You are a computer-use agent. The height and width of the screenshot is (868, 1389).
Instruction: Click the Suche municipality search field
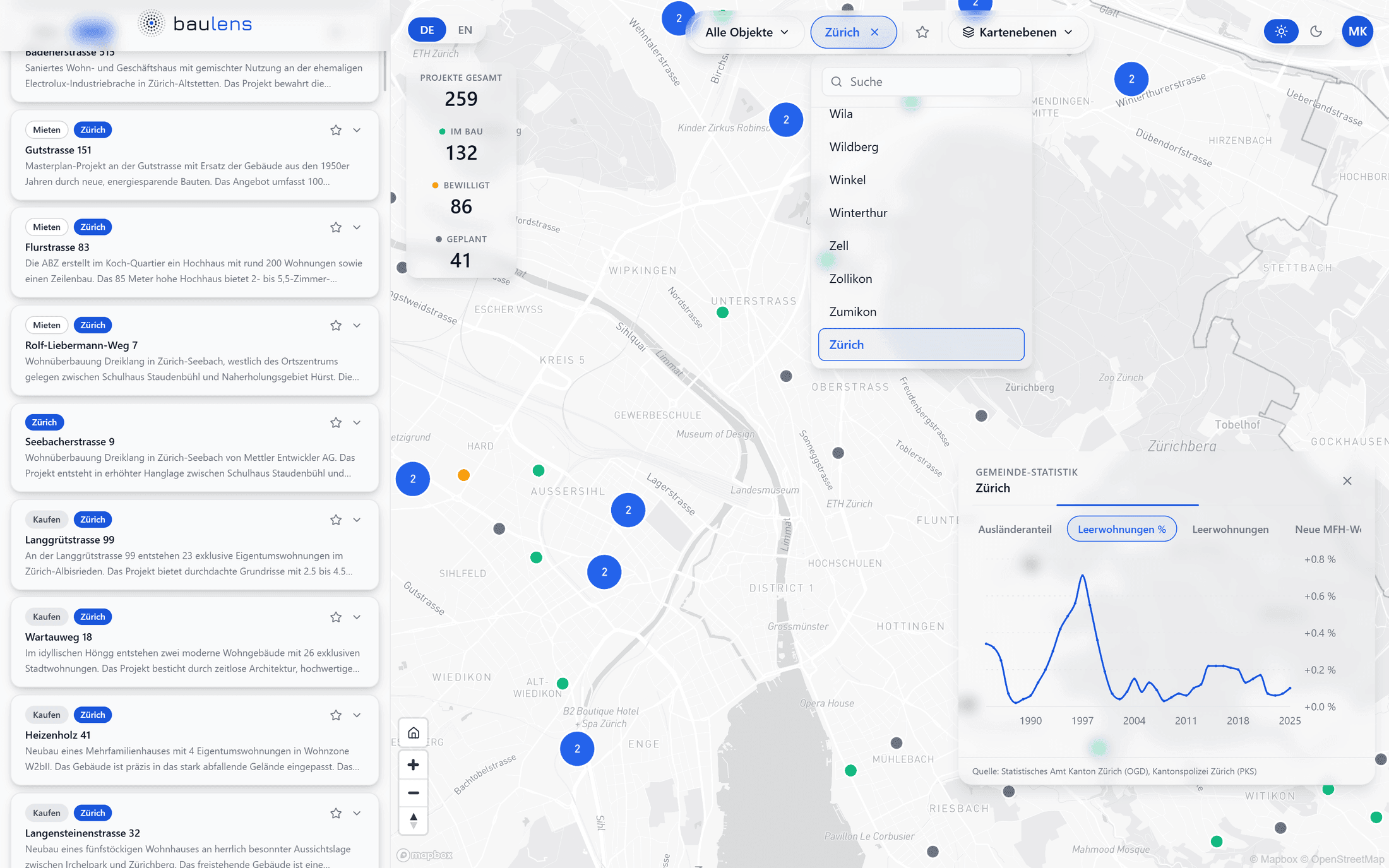[921, 81]
